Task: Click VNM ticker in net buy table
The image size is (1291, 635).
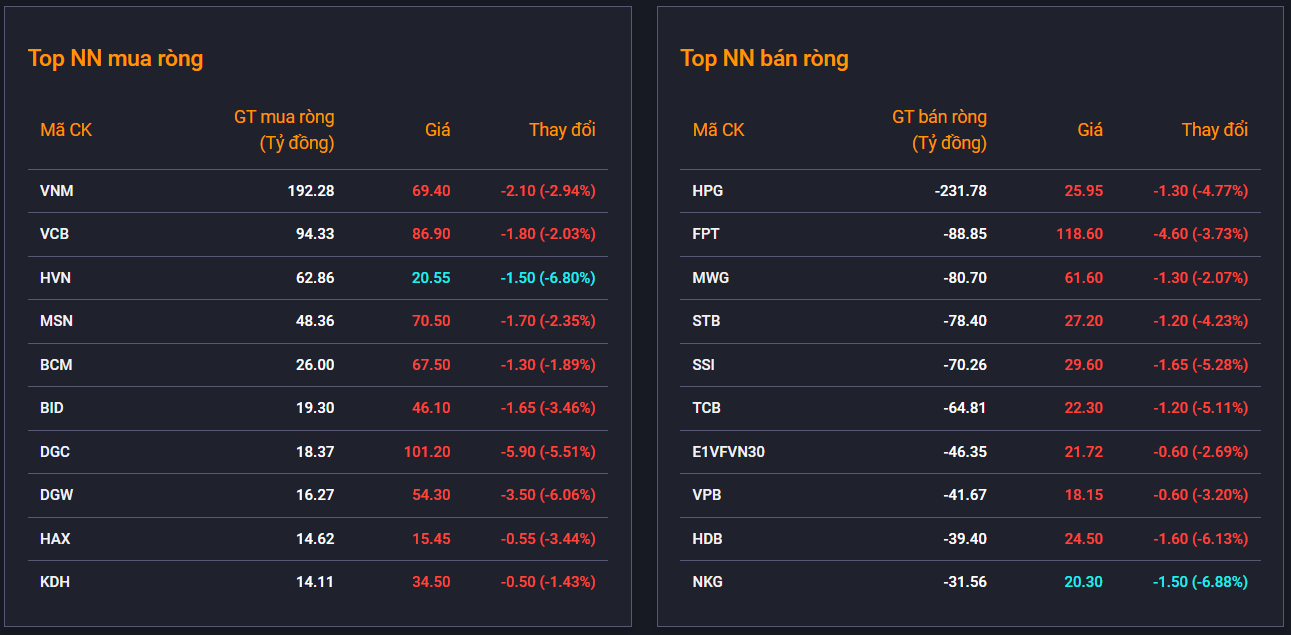Action: tap(57, 191)
